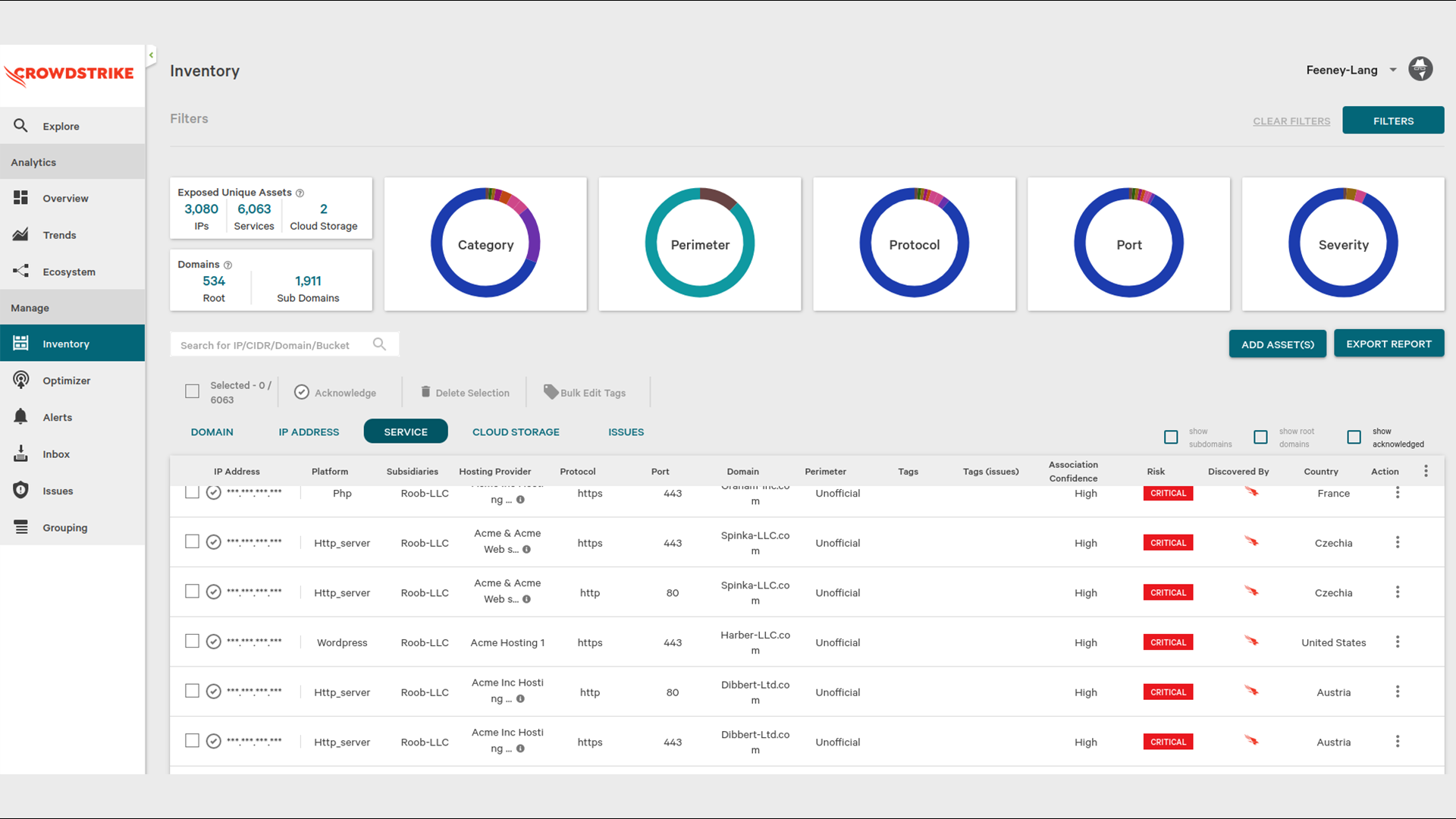
Task: Switch to the DOMAIN tab
Action: (x=212, y=431)
